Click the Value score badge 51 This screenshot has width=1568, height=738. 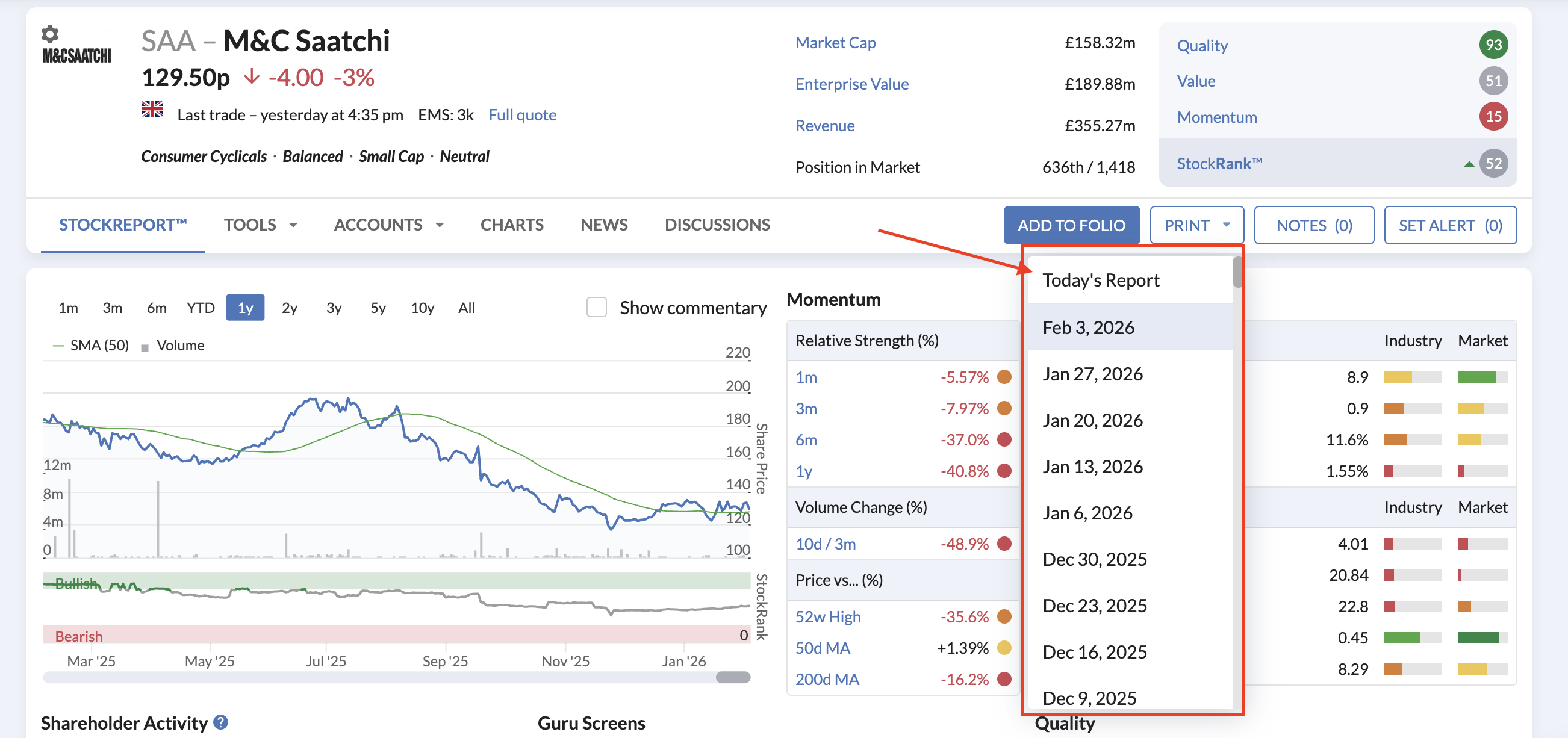pos(1493,80)
